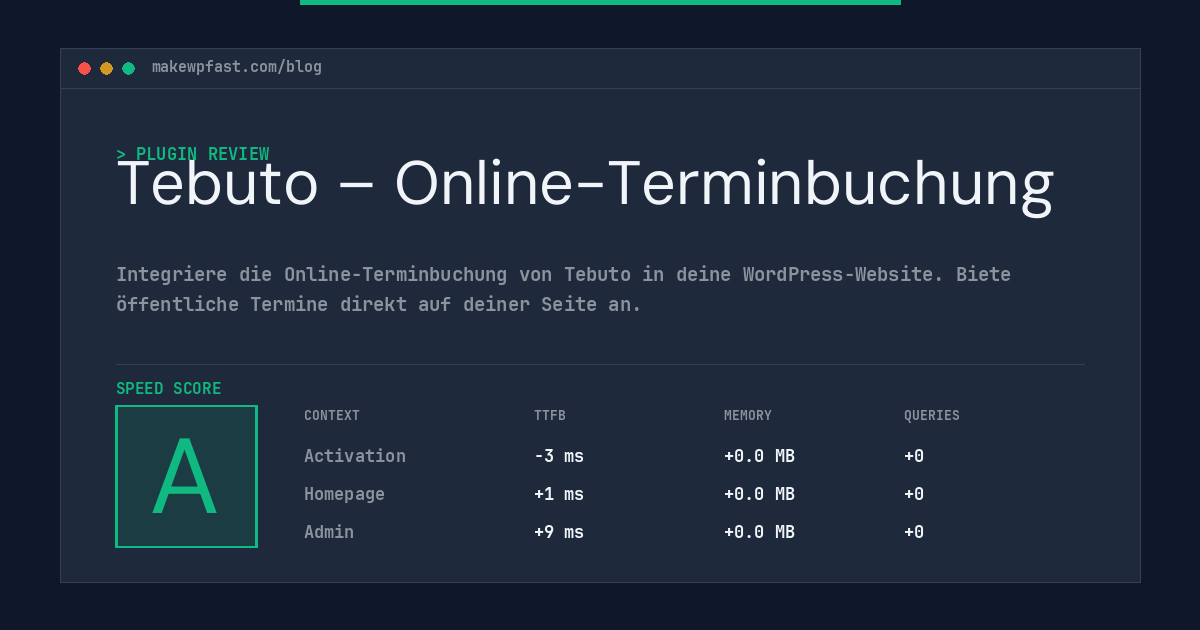Click the Admin row memory value

(x=759, y=532)
